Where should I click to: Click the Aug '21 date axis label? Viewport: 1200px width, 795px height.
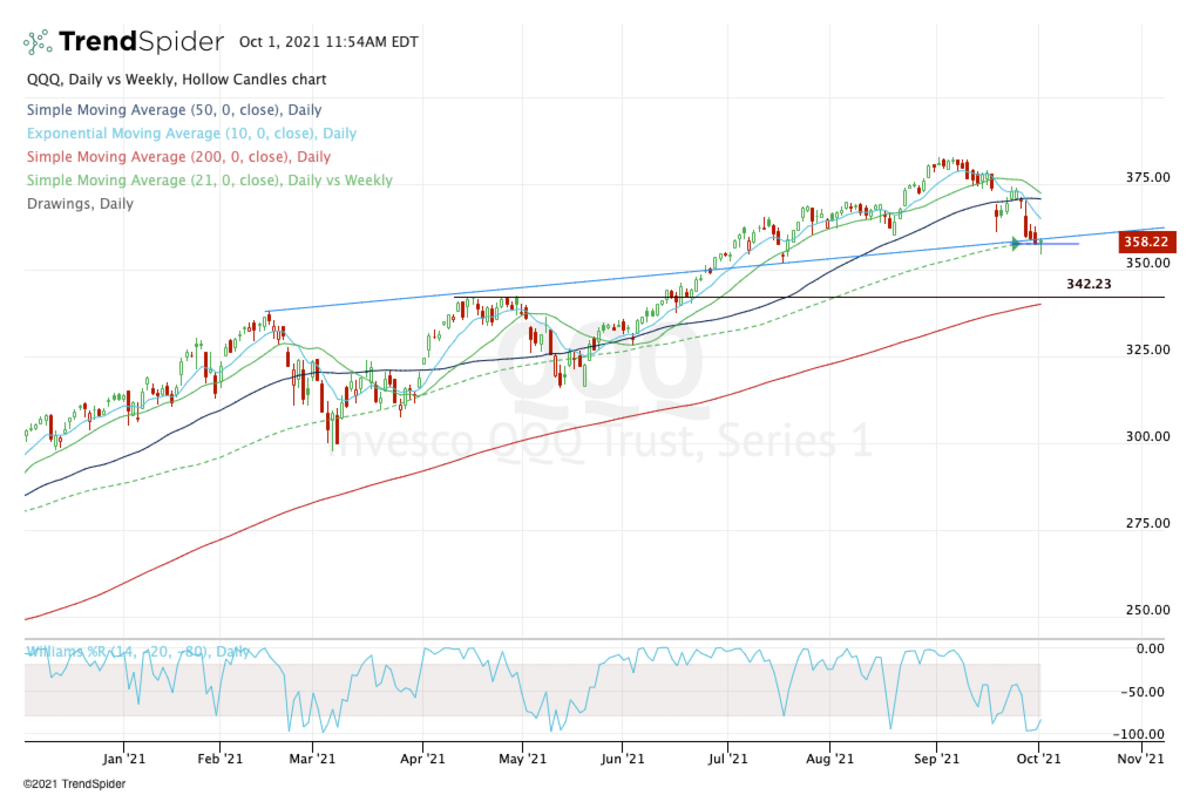point(831,759)
